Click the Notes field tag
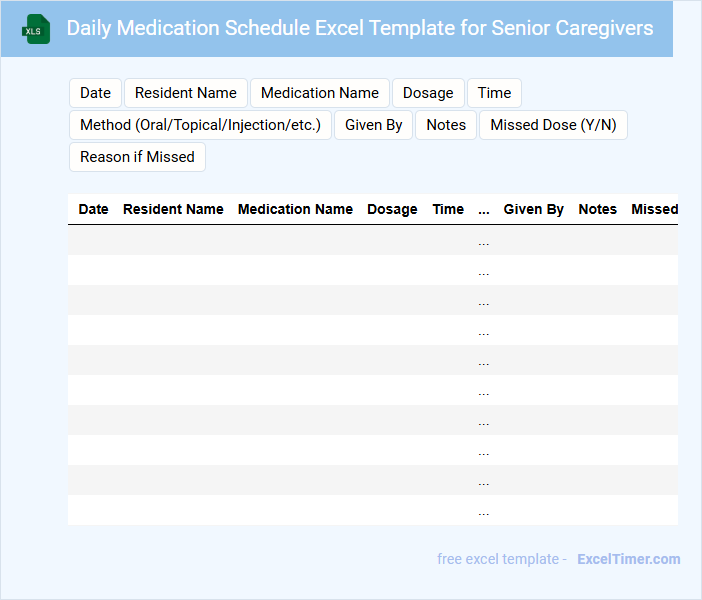This screenshot has width=702, height=600. point(446,125)
